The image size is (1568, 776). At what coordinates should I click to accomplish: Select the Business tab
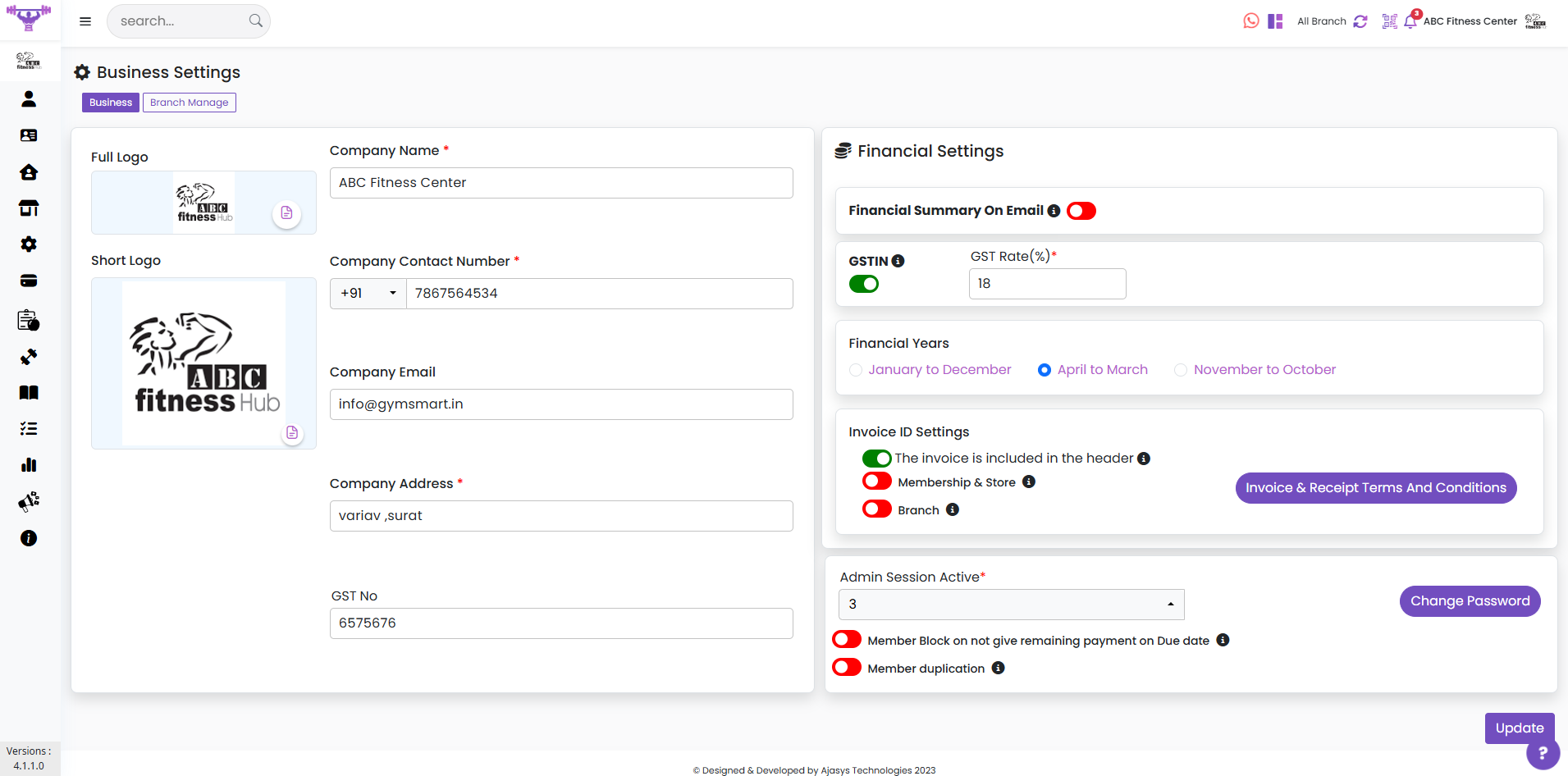coord(110,103)
